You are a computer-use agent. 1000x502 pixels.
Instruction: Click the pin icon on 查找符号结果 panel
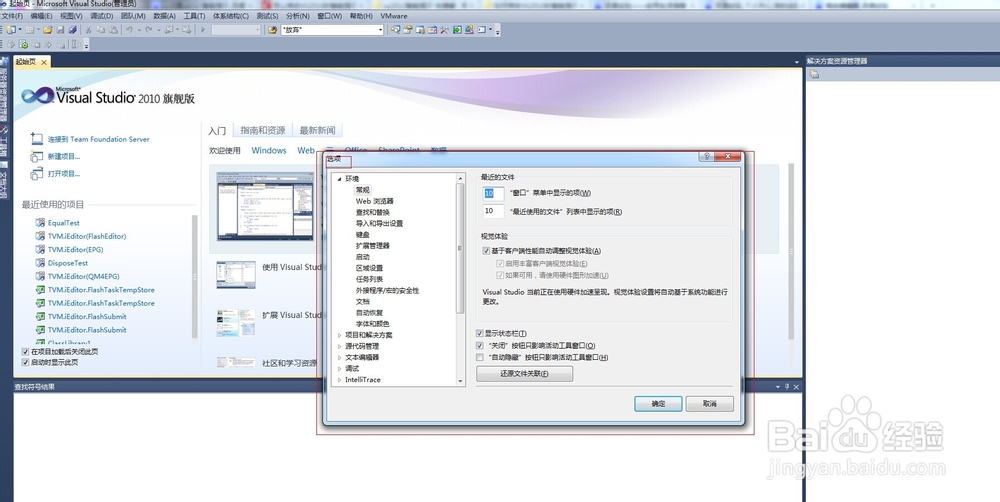787,387
